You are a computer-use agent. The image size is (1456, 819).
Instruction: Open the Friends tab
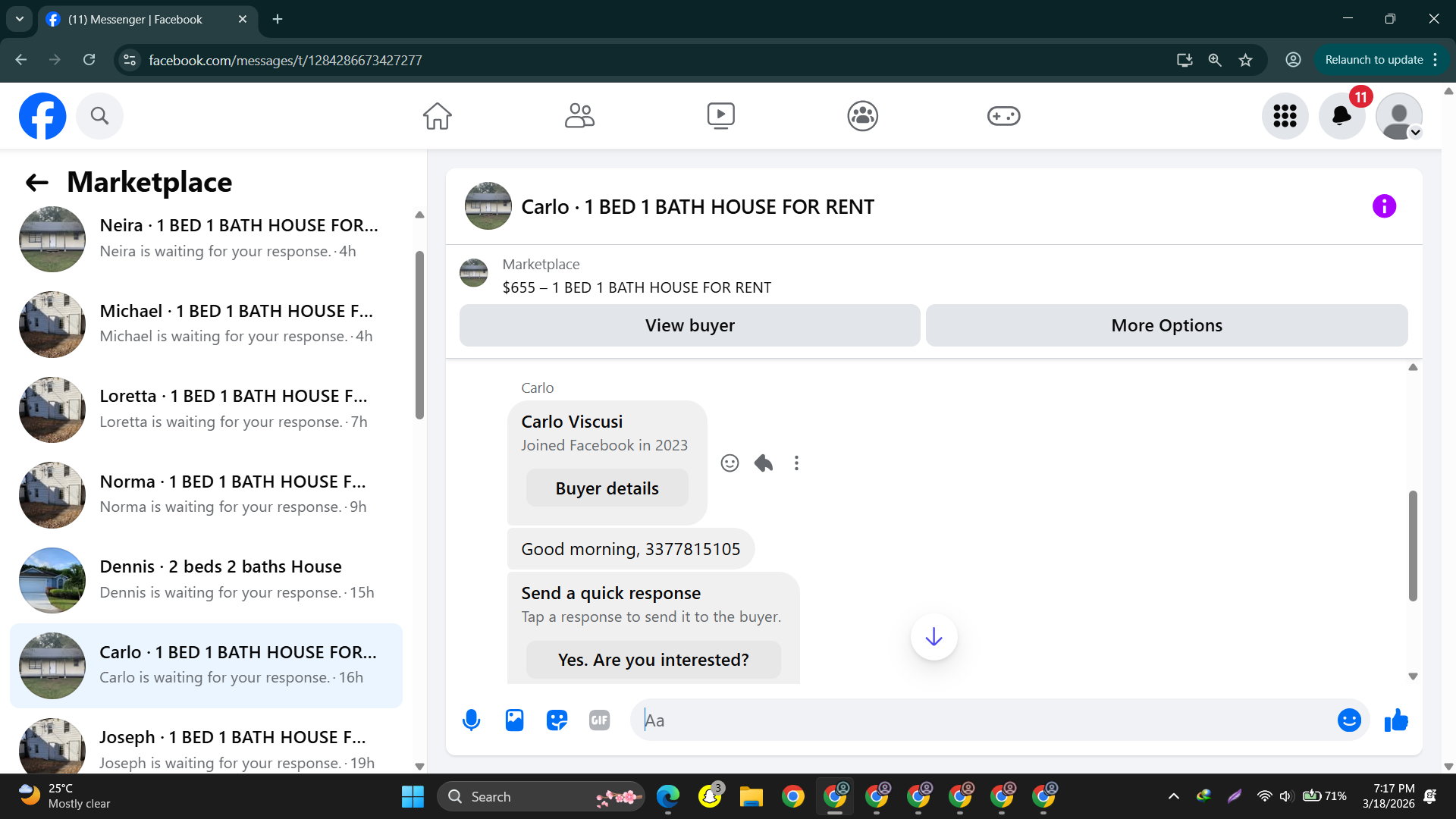tap(579, 116)
